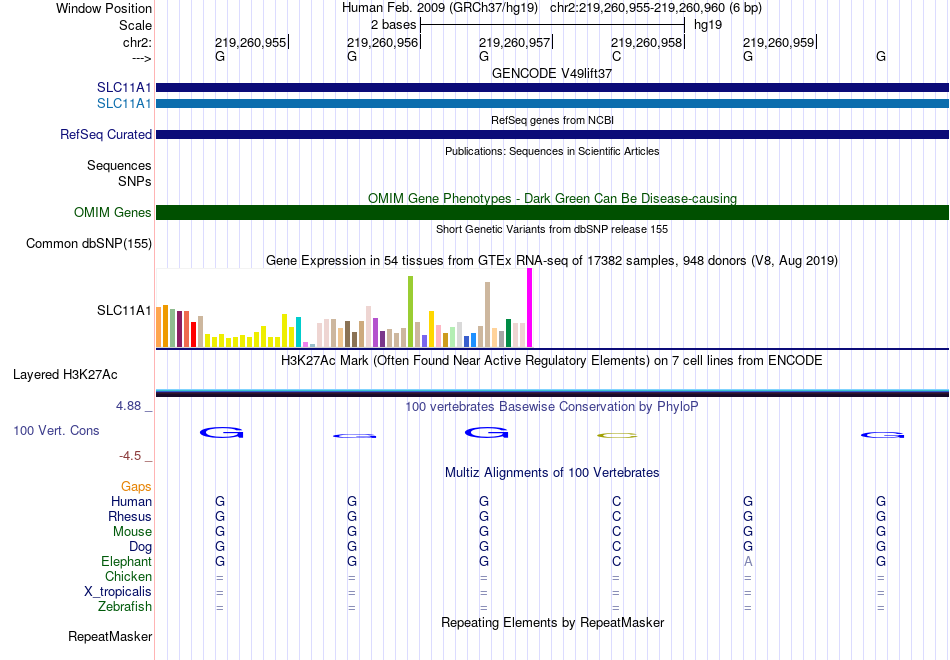Click the Elephant A mismatch base

(748, 562)
